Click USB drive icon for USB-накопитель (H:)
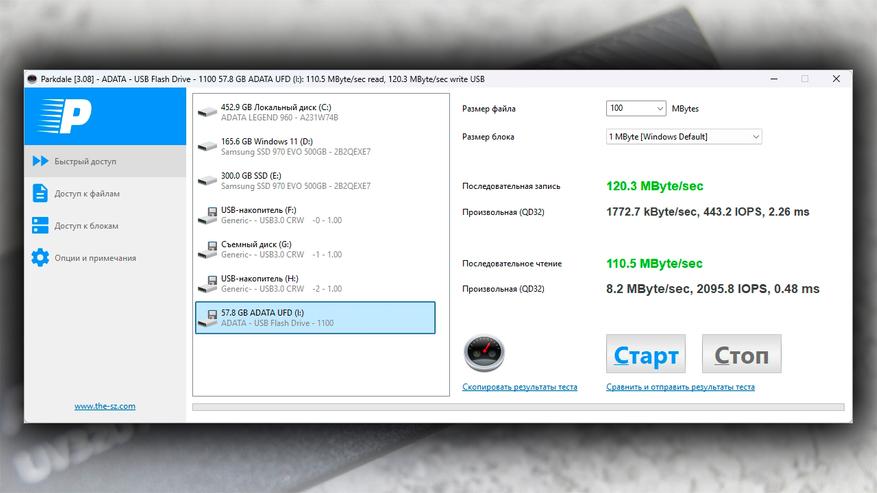877x493 pixels. [208, 284]
